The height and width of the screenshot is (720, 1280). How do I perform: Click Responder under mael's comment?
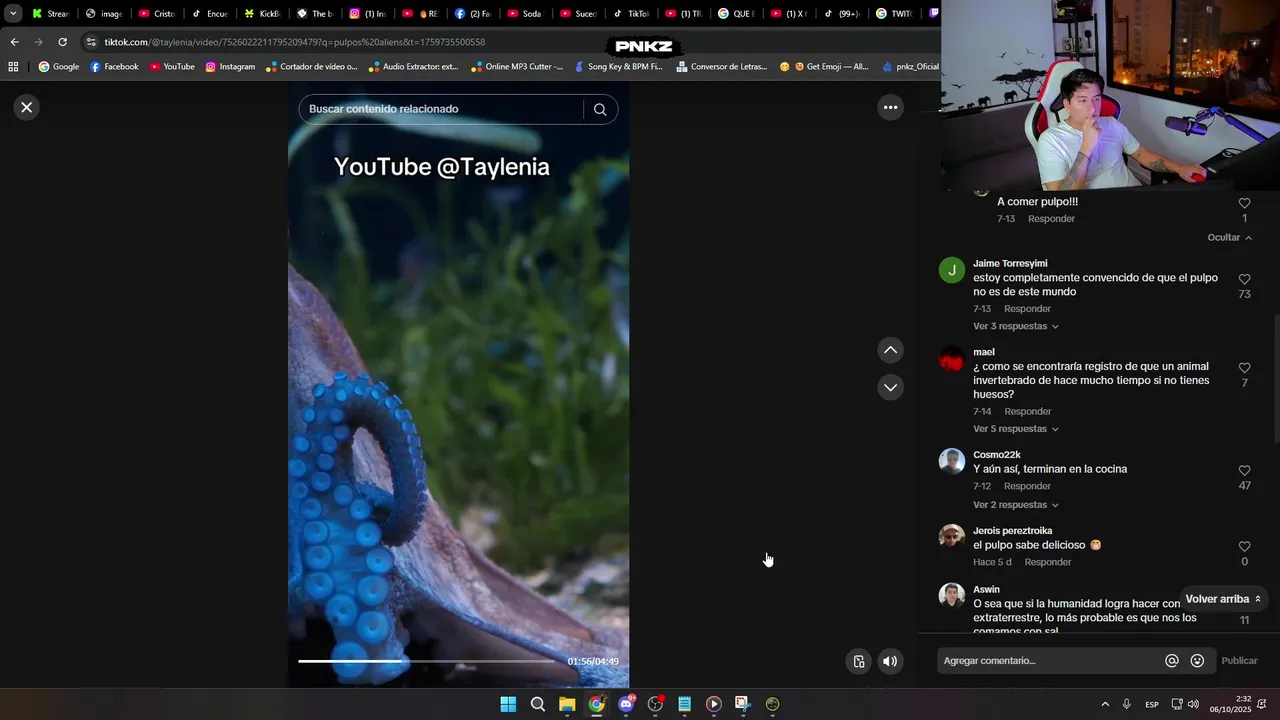point(1027,412)
